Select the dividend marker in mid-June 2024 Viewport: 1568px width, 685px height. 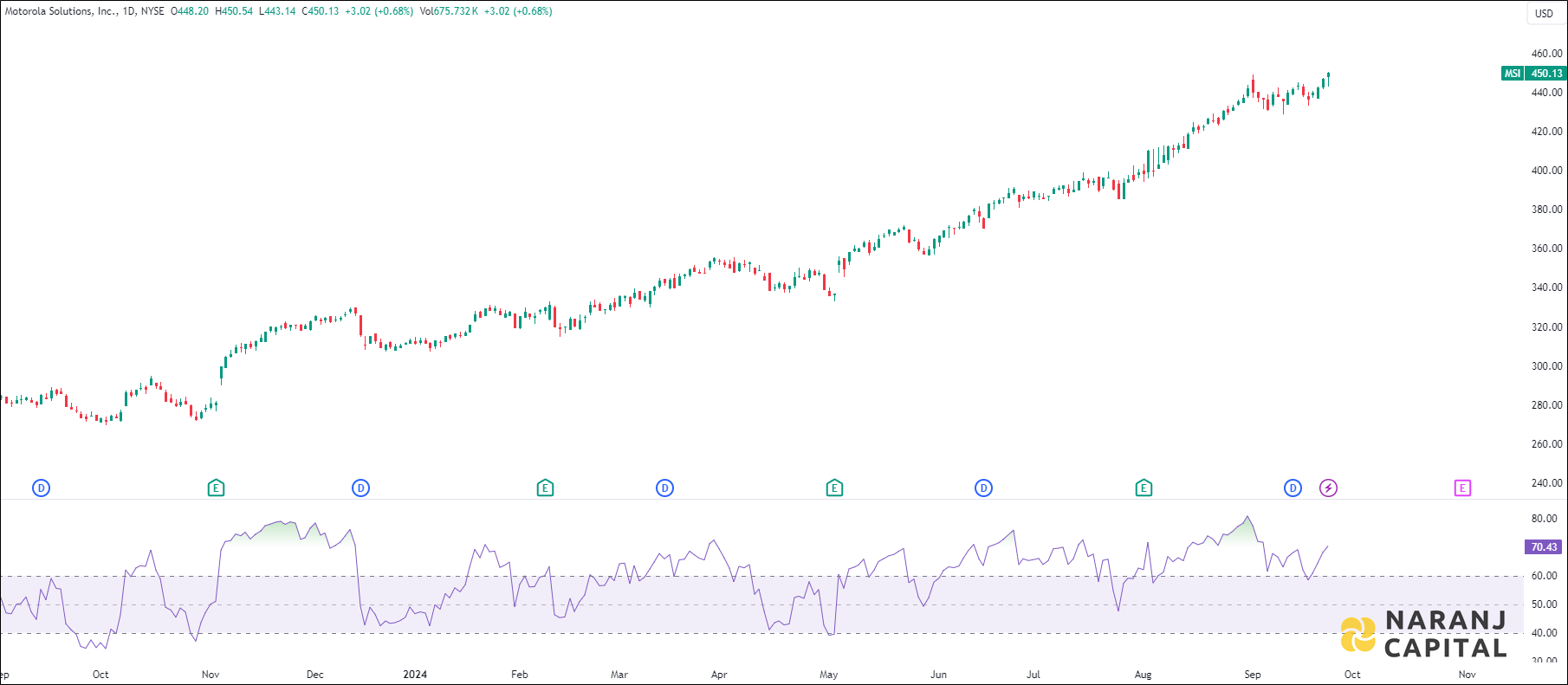[x=983, y=488]
